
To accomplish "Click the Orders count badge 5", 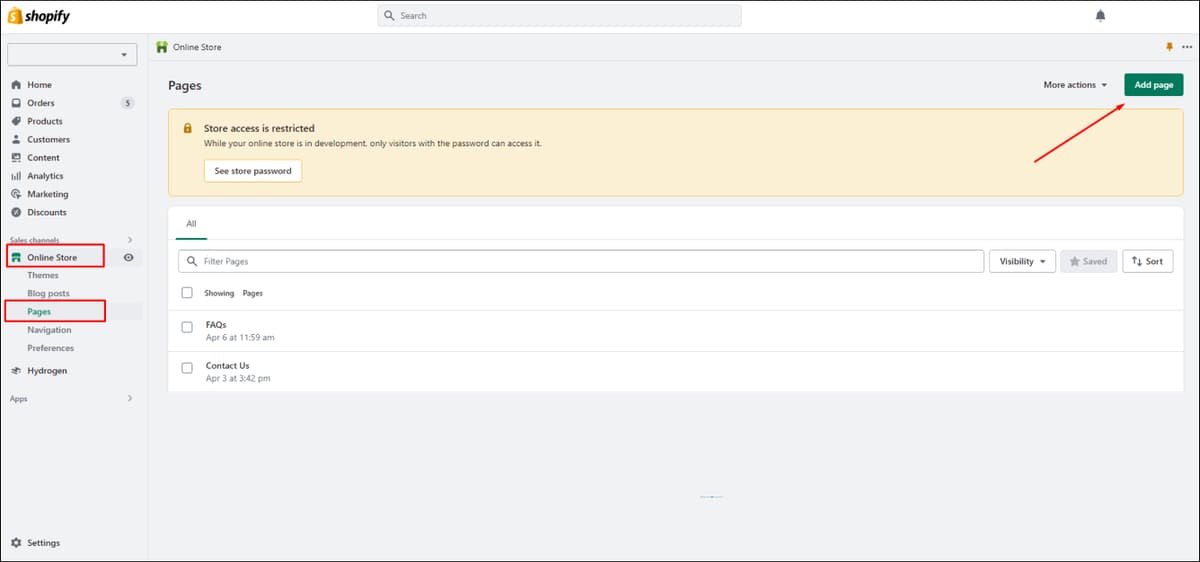I will tap(127, 103).
